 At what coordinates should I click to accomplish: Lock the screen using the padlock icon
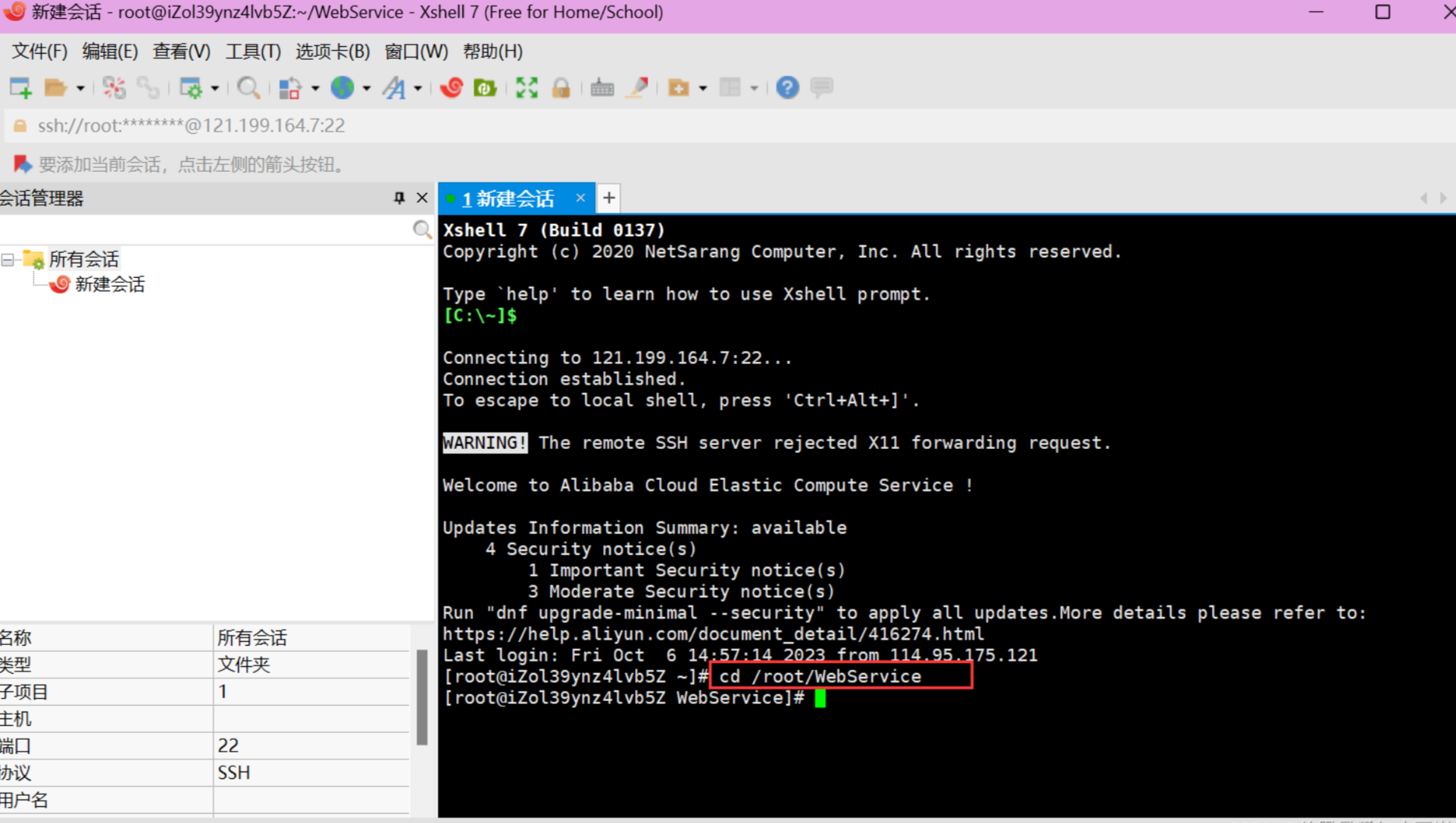pyautogui.click(x=561, y=87)
